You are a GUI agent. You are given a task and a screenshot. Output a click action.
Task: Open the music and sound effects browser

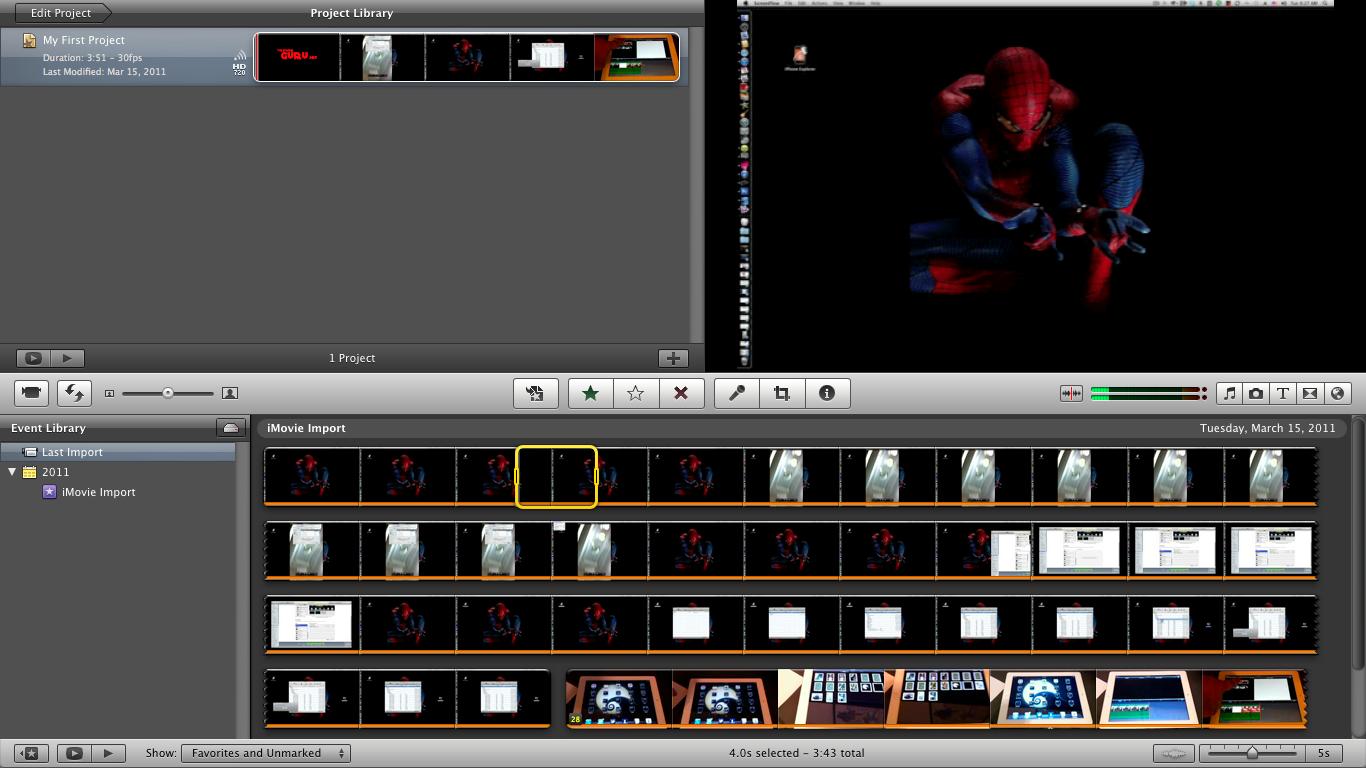[1230, 394]
